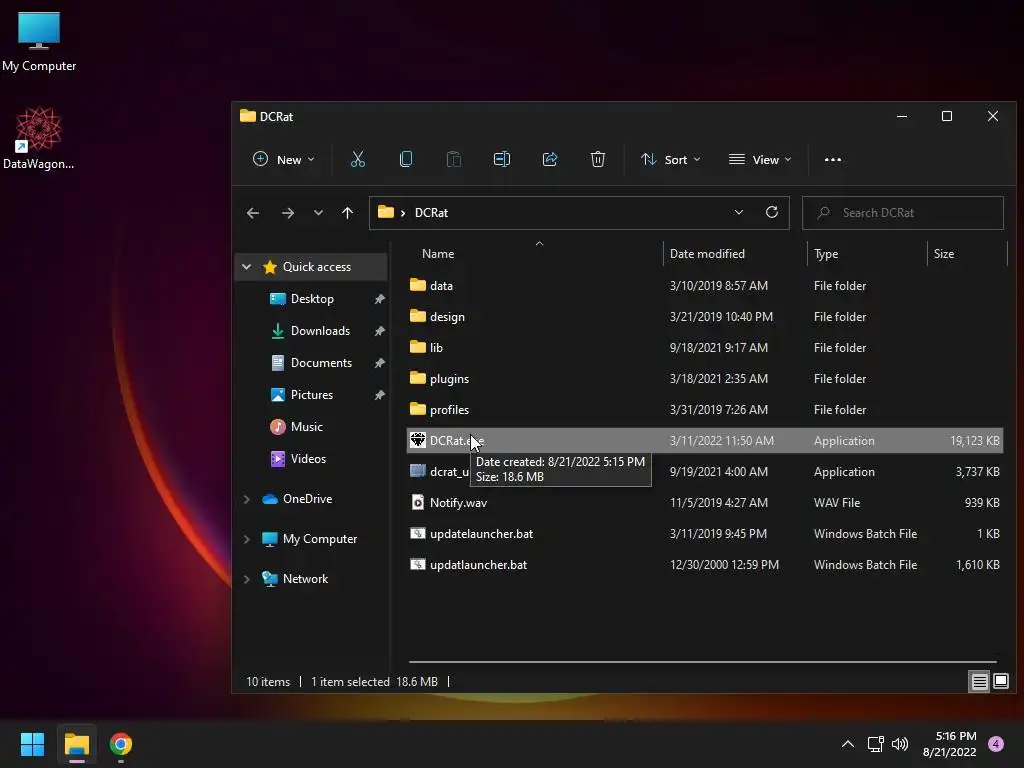Open File Explorer from the taskbar

coord(76,744)
